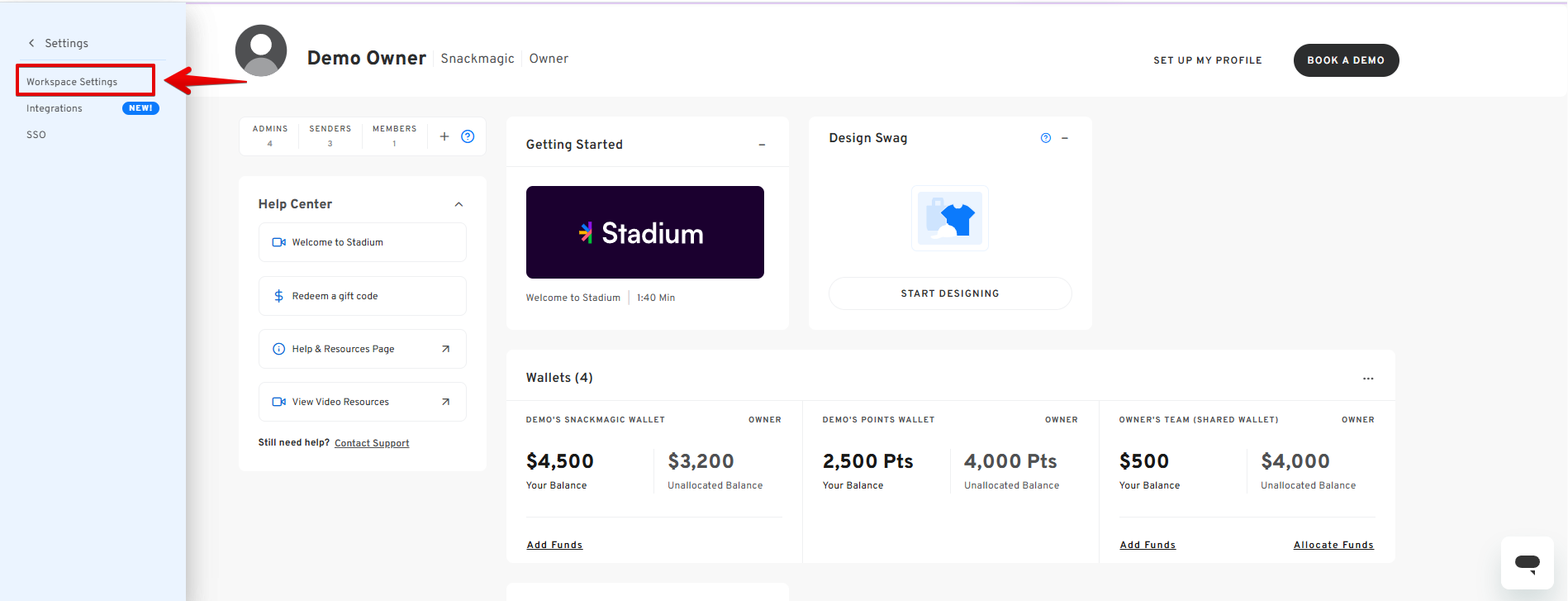This screenshot has height=601, width=1568.
Task: Click Allocate Funds in shared wallet
Action: click(x=1333, y=545)
